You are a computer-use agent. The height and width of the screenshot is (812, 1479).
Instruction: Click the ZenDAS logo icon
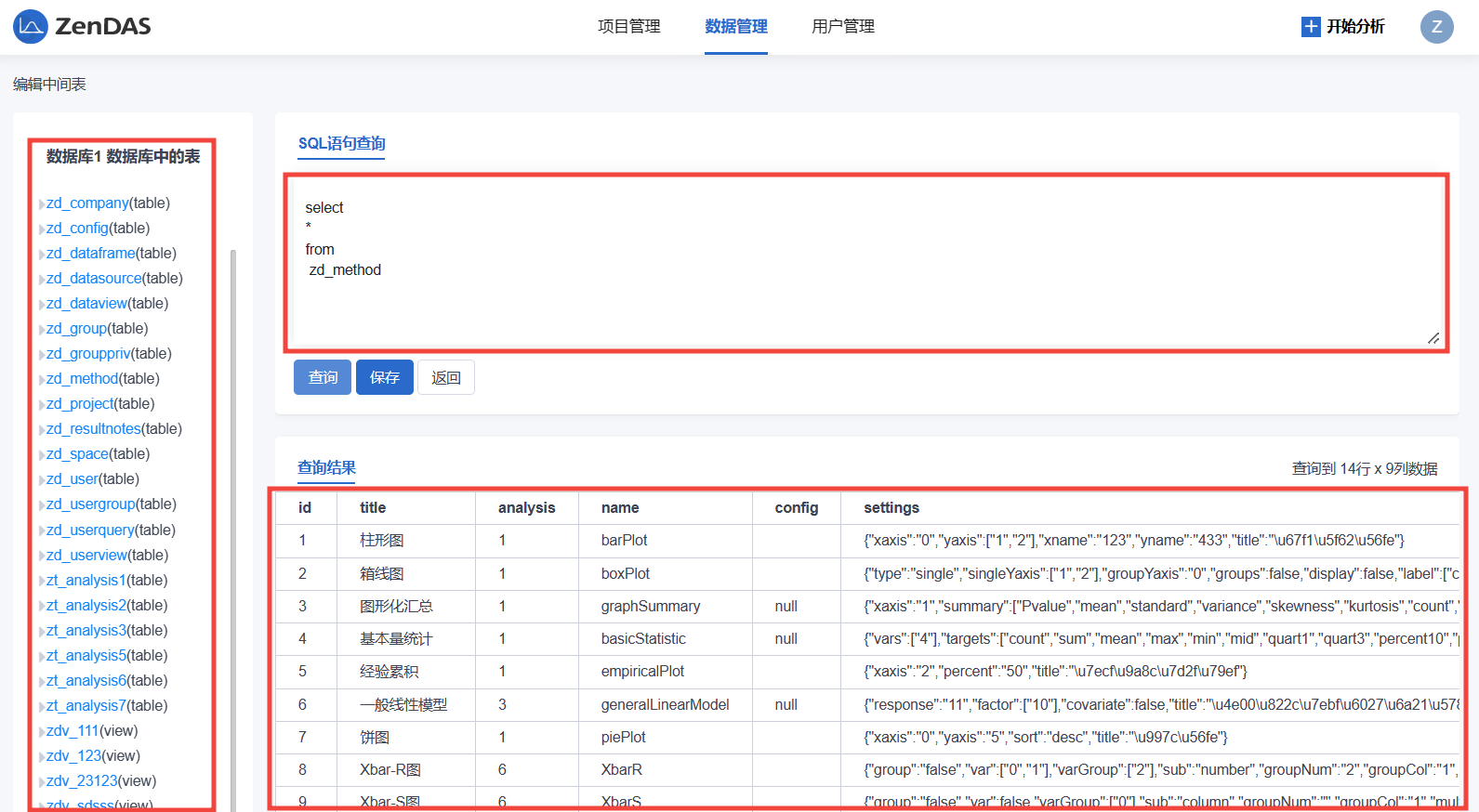(x=30, y=27)
